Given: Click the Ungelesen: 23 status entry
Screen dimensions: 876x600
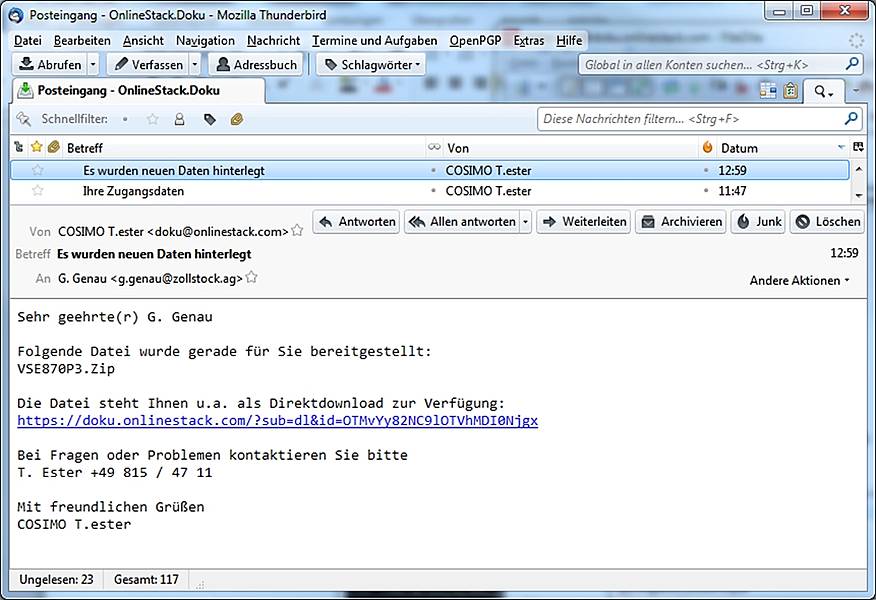Looking at the screenshot, I should (56, 579).
